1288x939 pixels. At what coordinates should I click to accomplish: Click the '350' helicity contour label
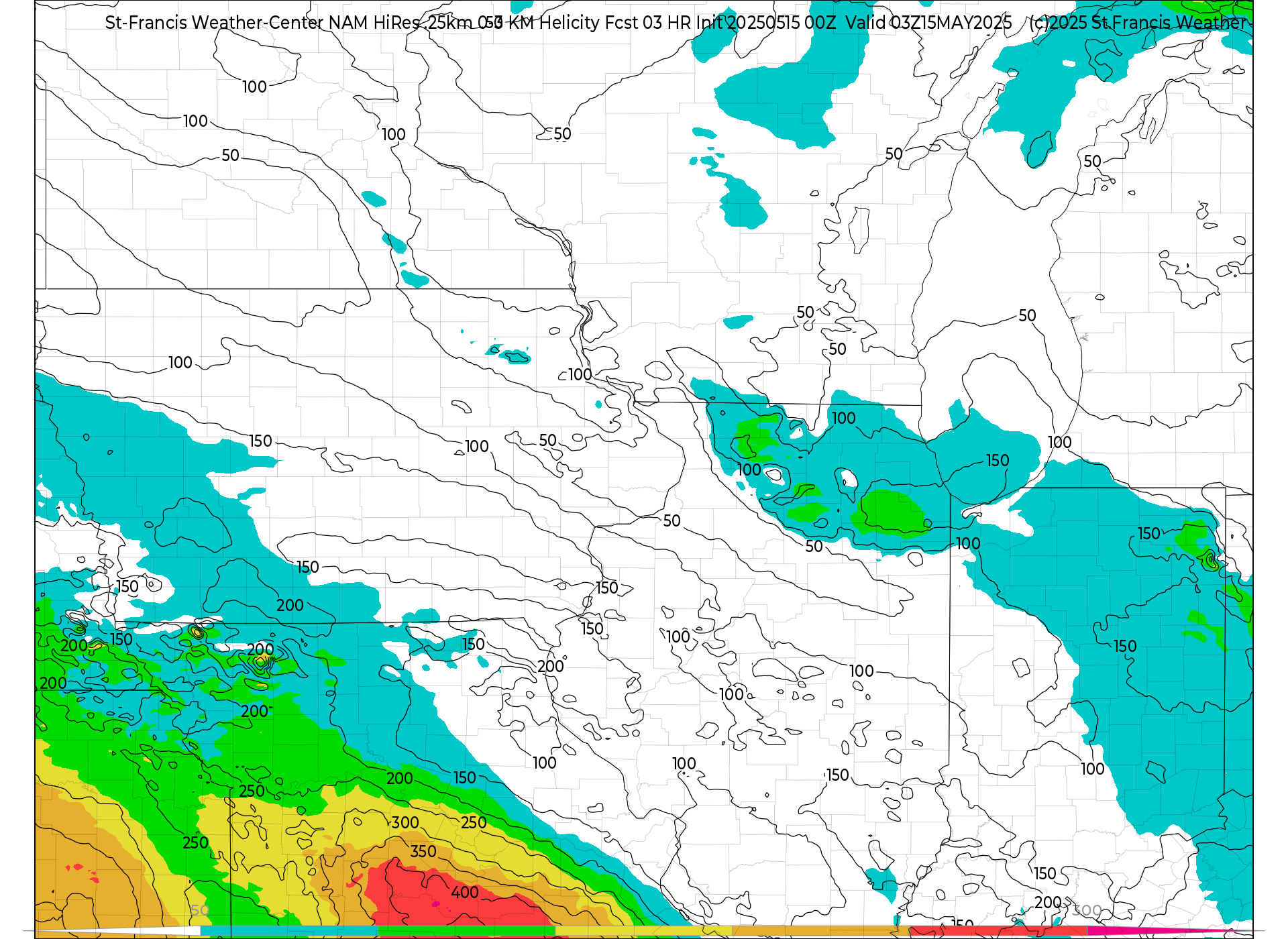pyautogui.click(x=423, y=851)
